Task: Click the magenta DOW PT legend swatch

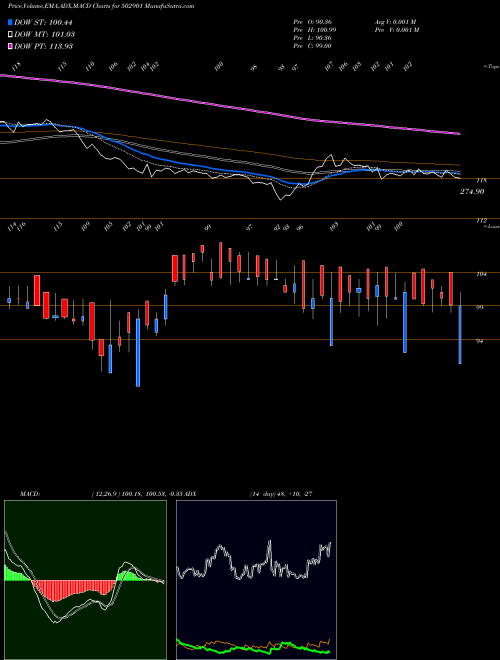Action: (10, 46)
